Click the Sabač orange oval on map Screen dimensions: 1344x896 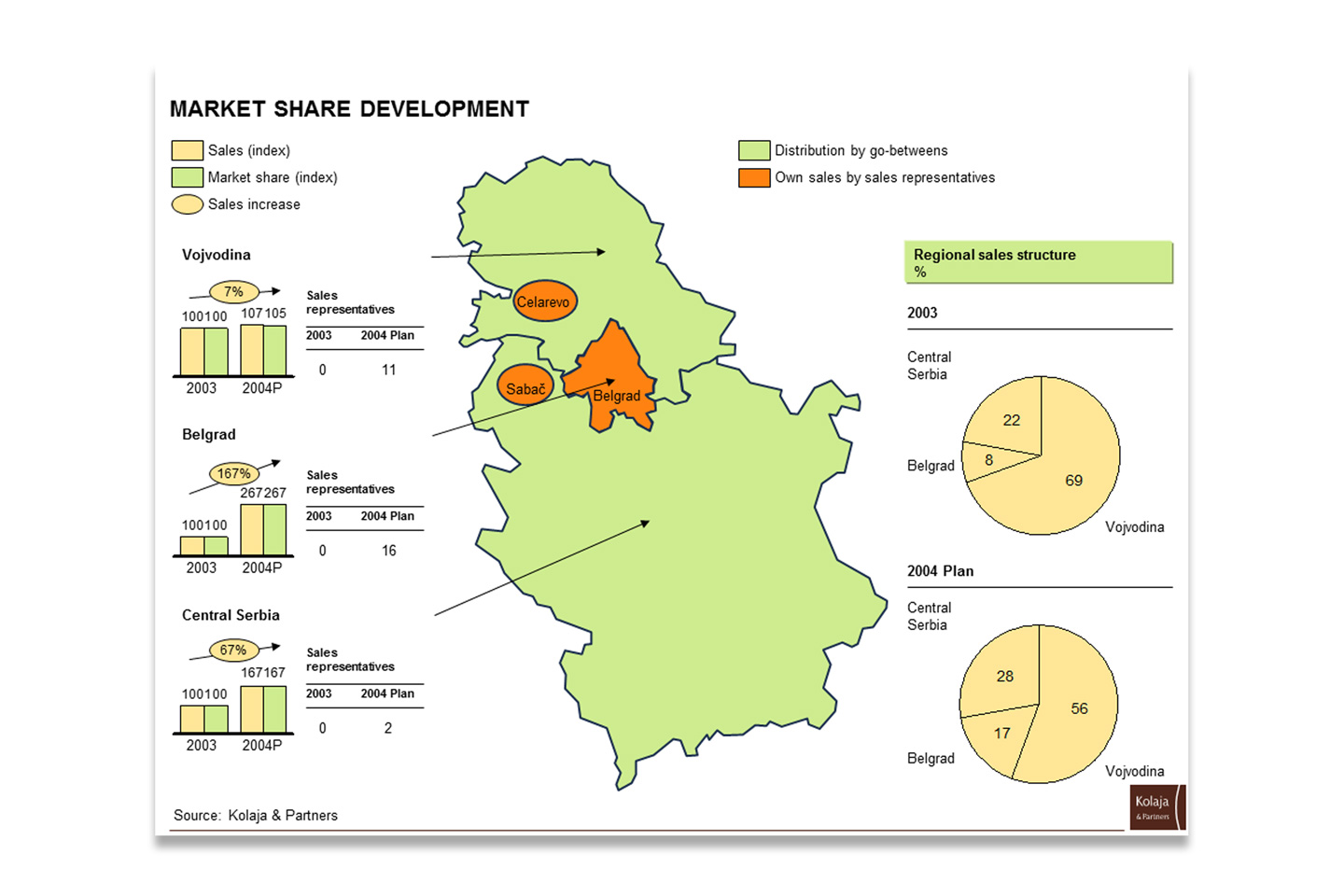click(x=525, y=386)
